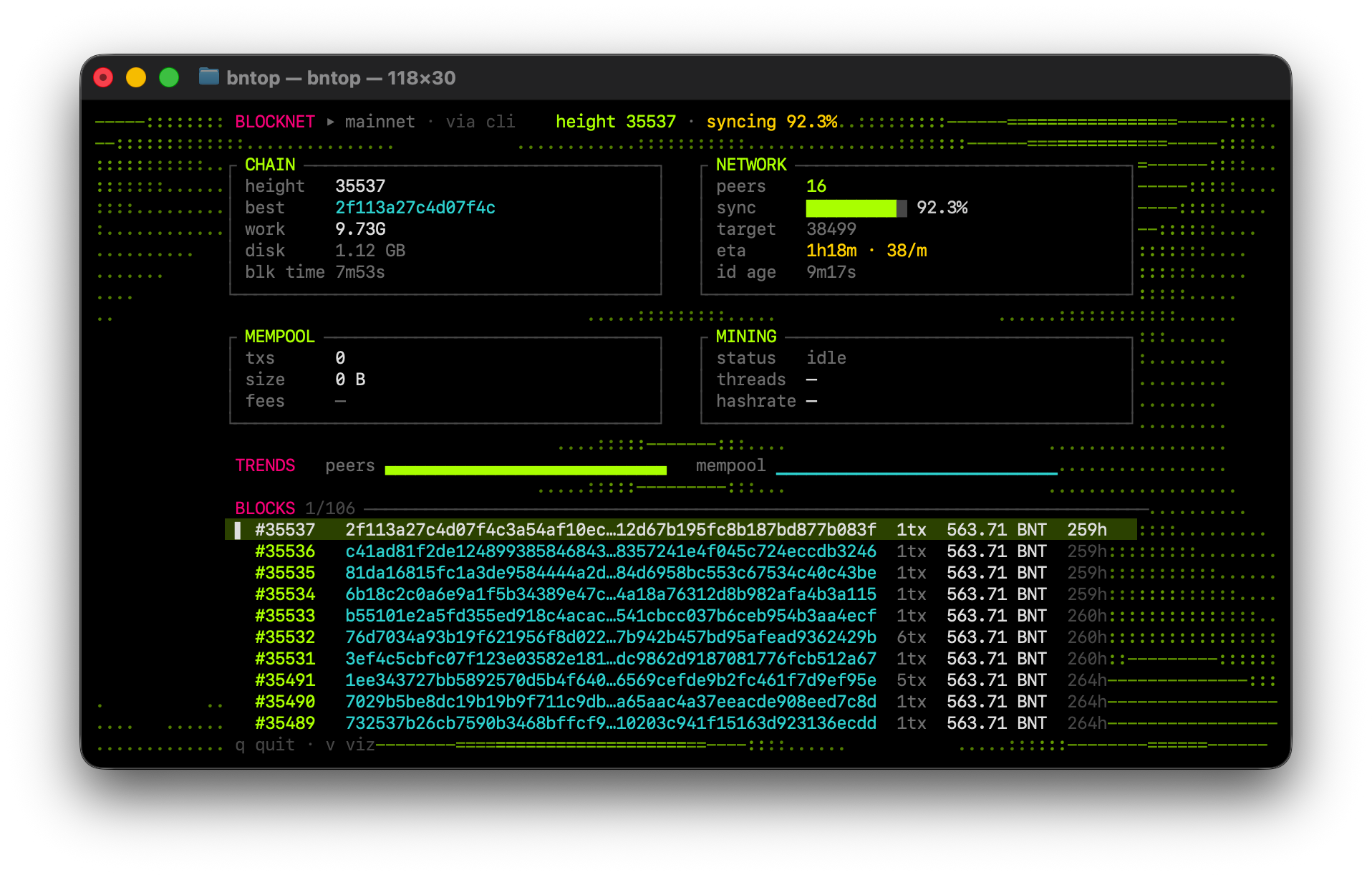Screen dimensions: 1372x875
Task: Click the target value 38499
Action: coord(831,229)
